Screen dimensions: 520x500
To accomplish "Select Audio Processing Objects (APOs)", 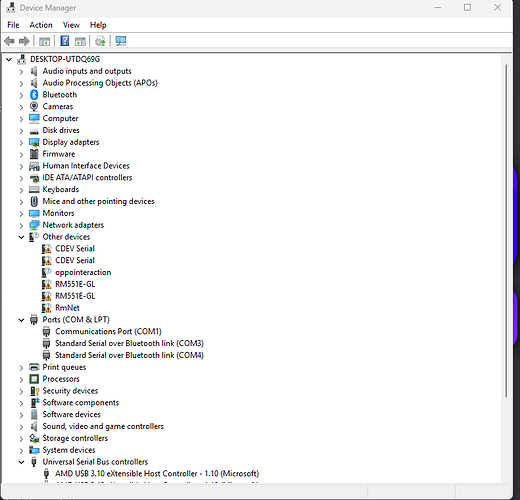I will tap(100, 83).
